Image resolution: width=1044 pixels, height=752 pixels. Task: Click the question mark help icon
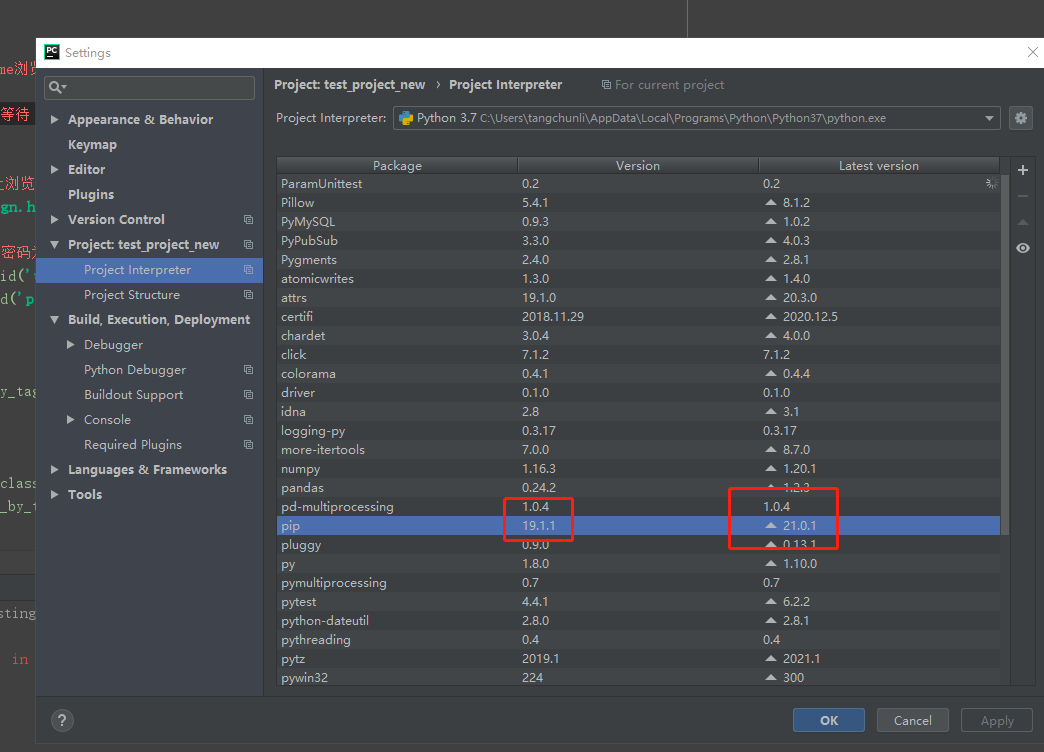pos(62,720)
